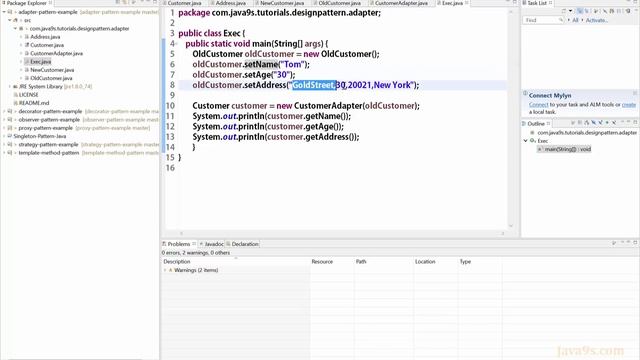Screen dimensions: 640x360
Task: Open the Javadoc view tab
Action: [x=214, y=244]
